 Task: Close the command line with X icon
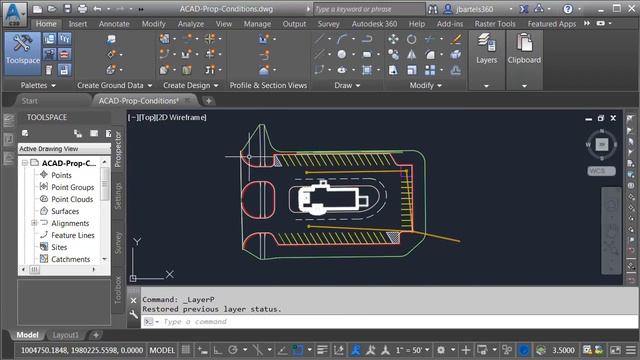pyautogui.click(x=133, y=300)
